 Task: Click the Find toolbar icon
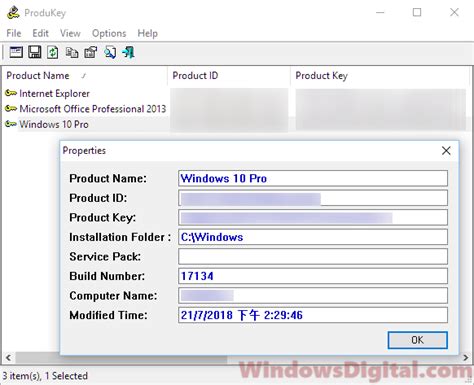coord(110,52)
